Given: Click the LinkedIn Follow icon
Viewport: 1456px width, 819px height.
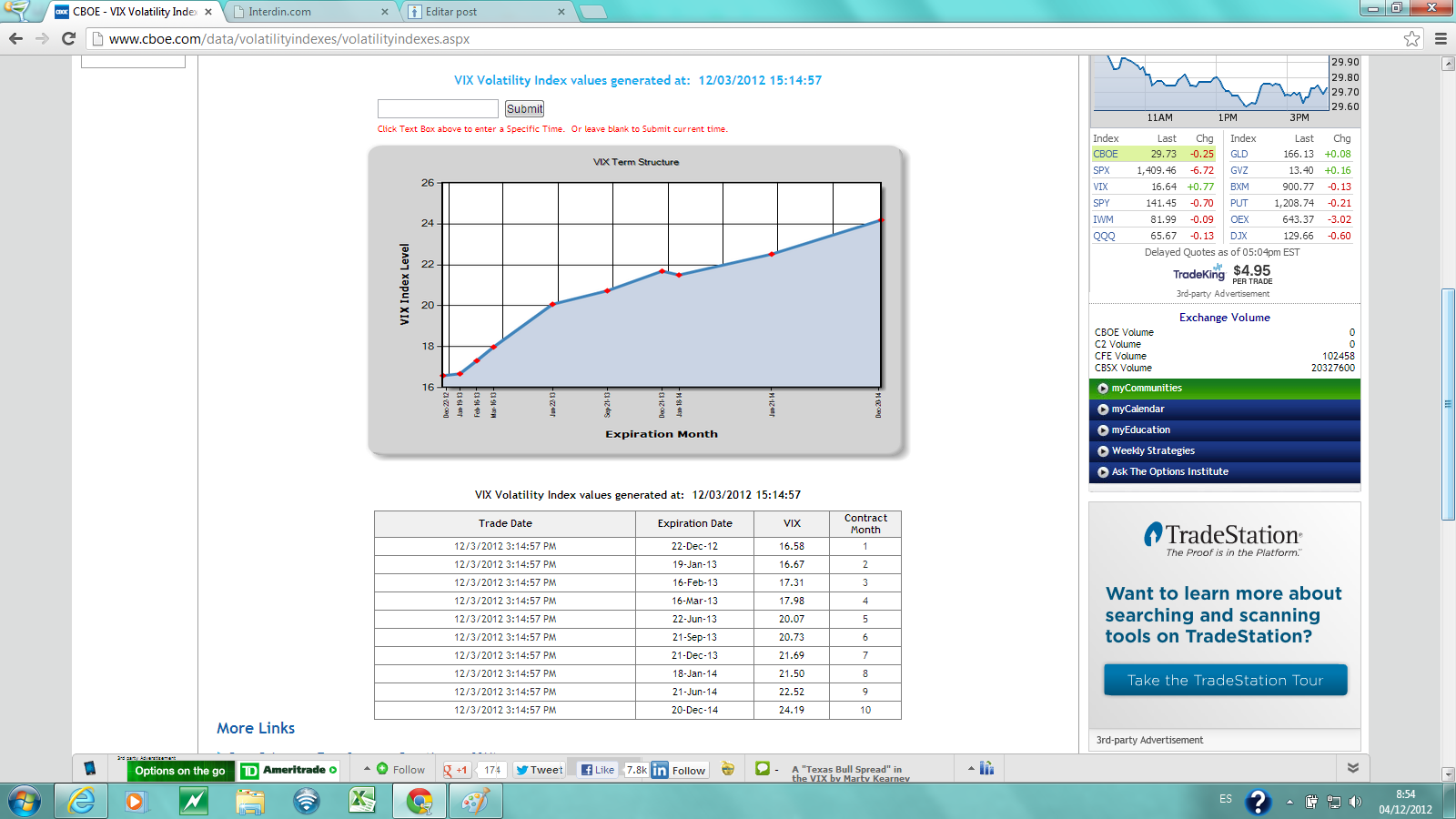Looking at the screenshot, I should (x=679, y=770).
